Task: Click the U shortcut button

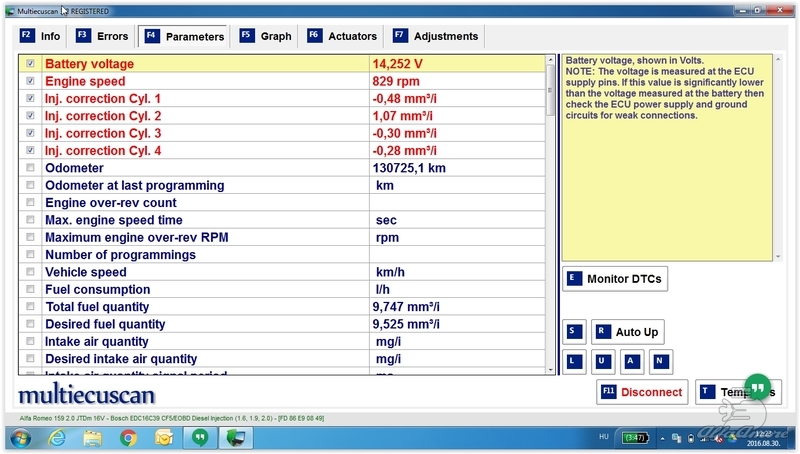Action: point(603,362)
